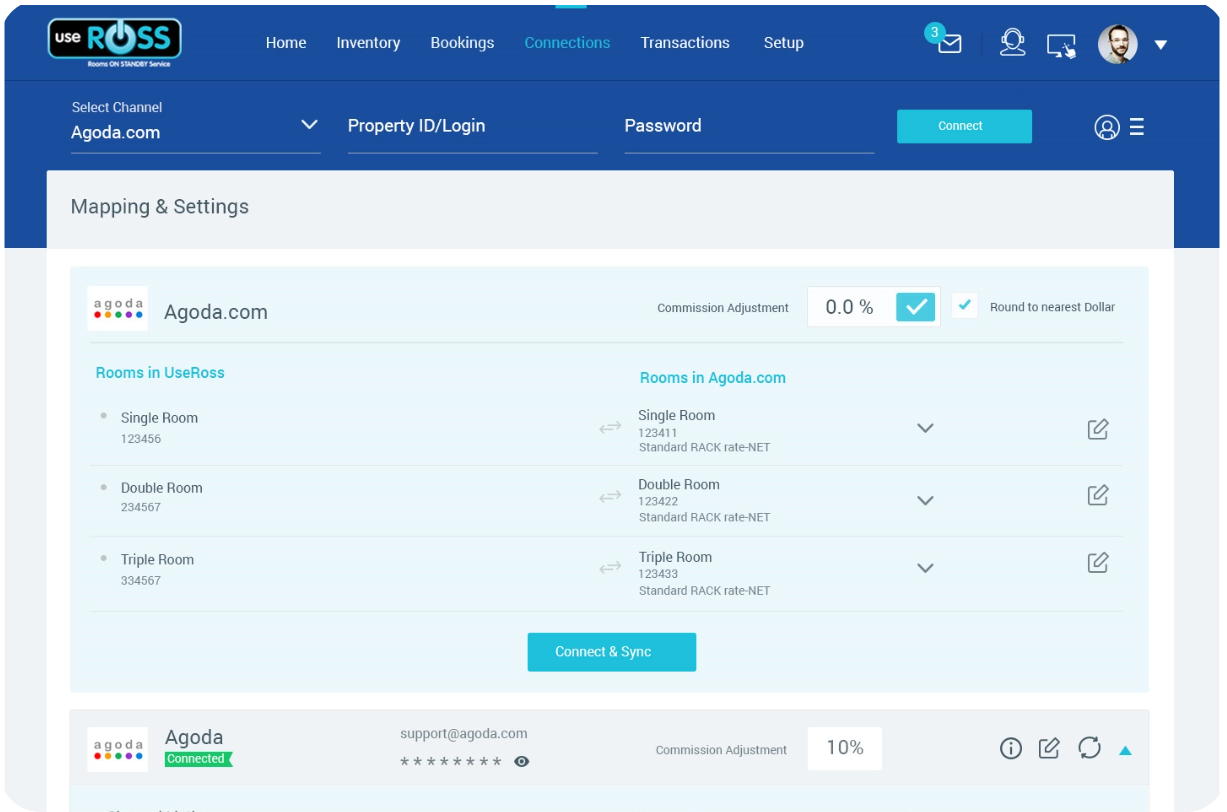Click the green Connected status badge

click(x=198, y=759)
